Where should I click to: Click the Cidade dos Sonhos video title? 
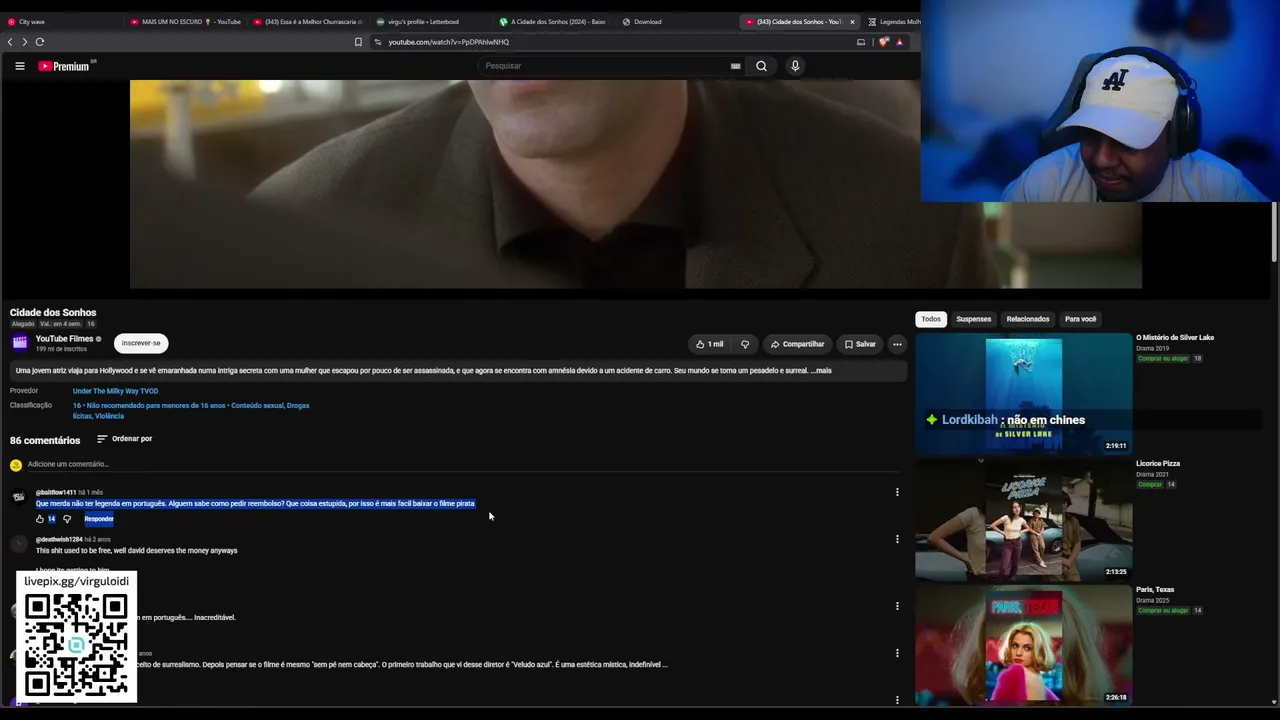[x=53, y=313]
